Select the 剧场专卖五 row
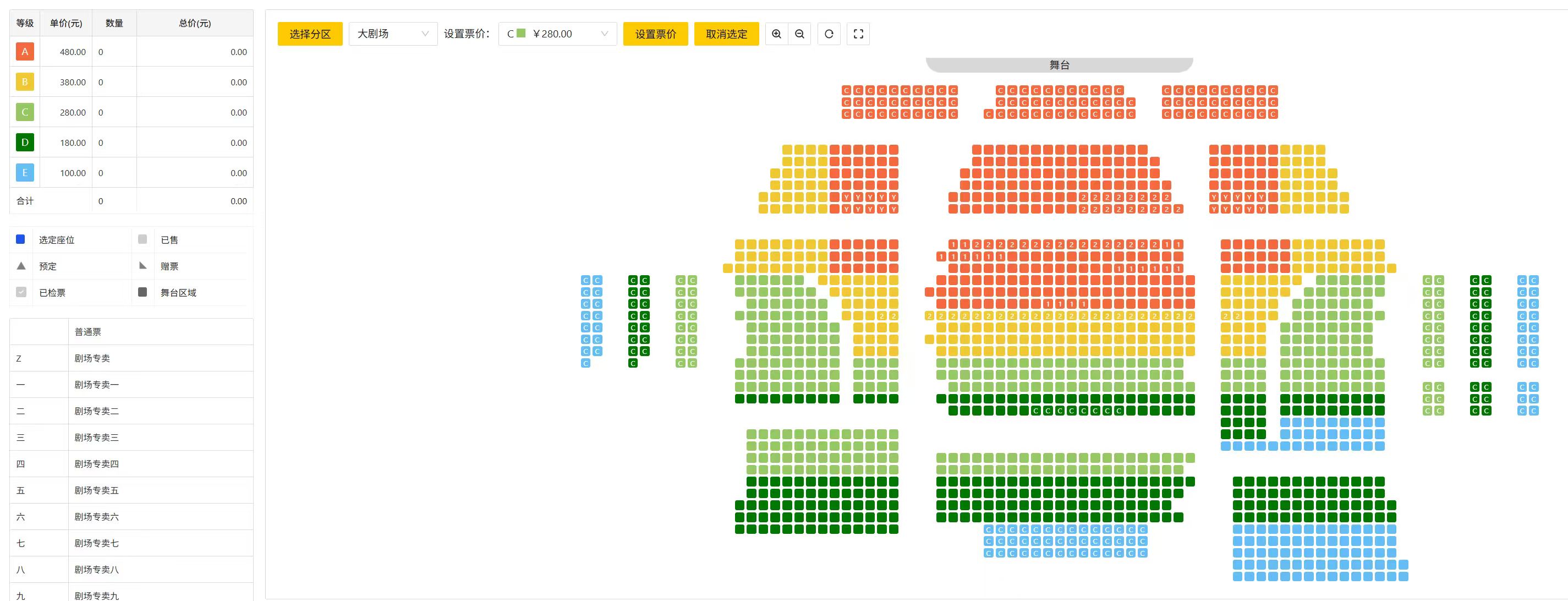The height and width of the screenshot is (601, 1568). (96, 490)
